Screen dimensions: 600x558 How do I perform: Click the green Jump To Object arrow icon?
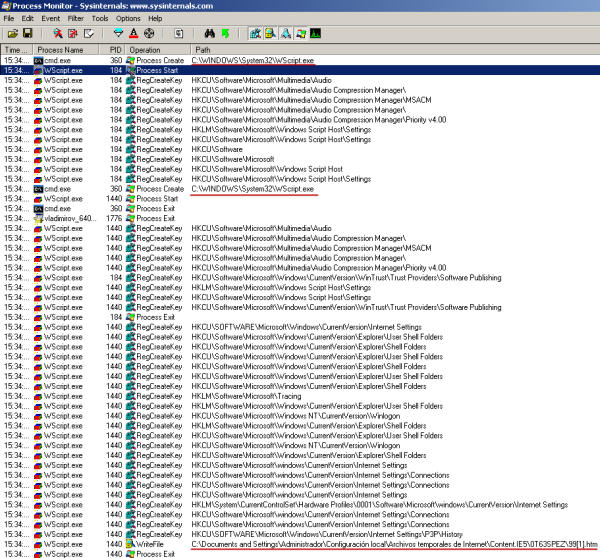(x=225, y=34)
